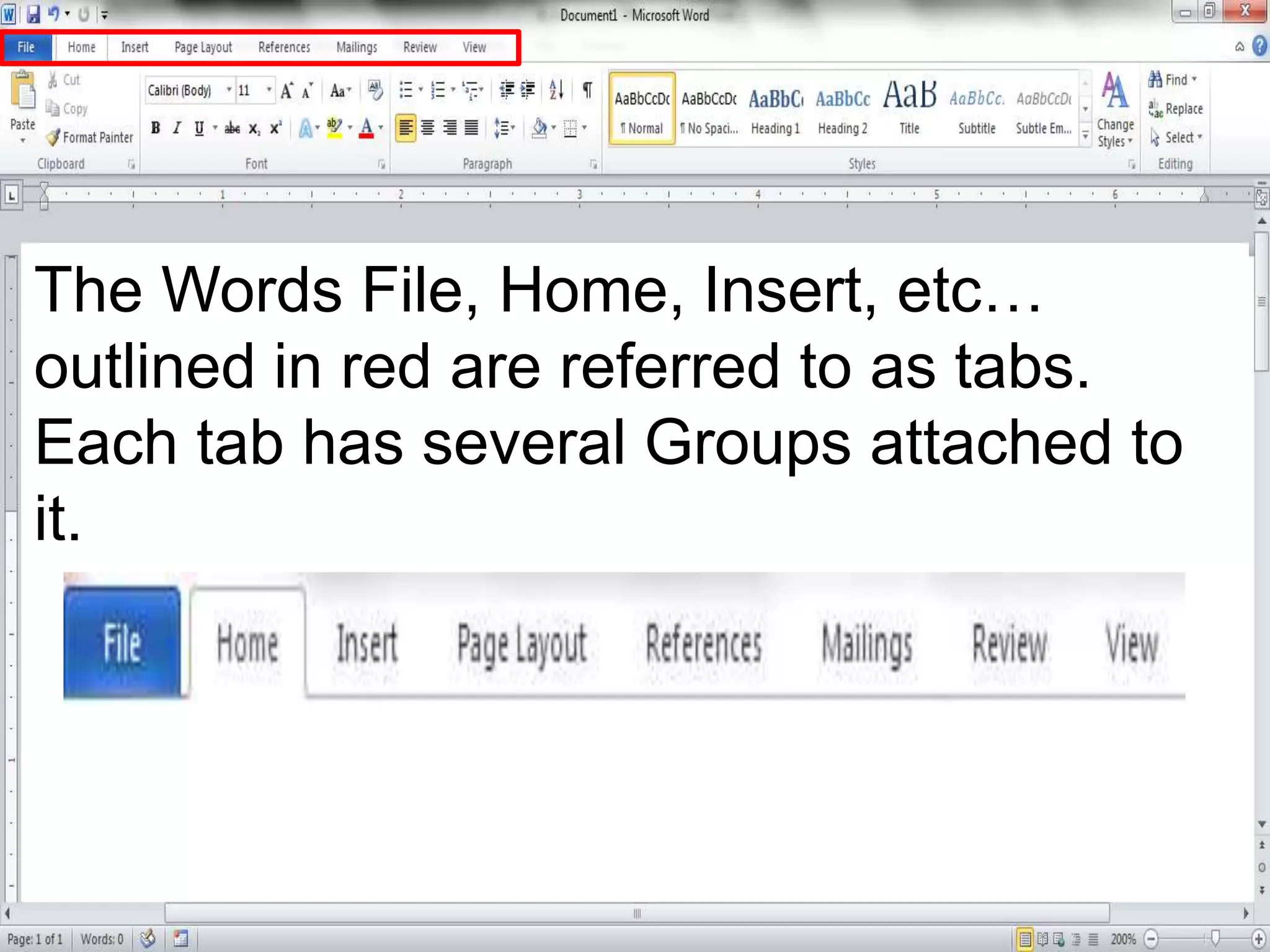Click the Center alignment icon
The width and height of the screenshot is (1270, 952).
(x=428, y=128)
